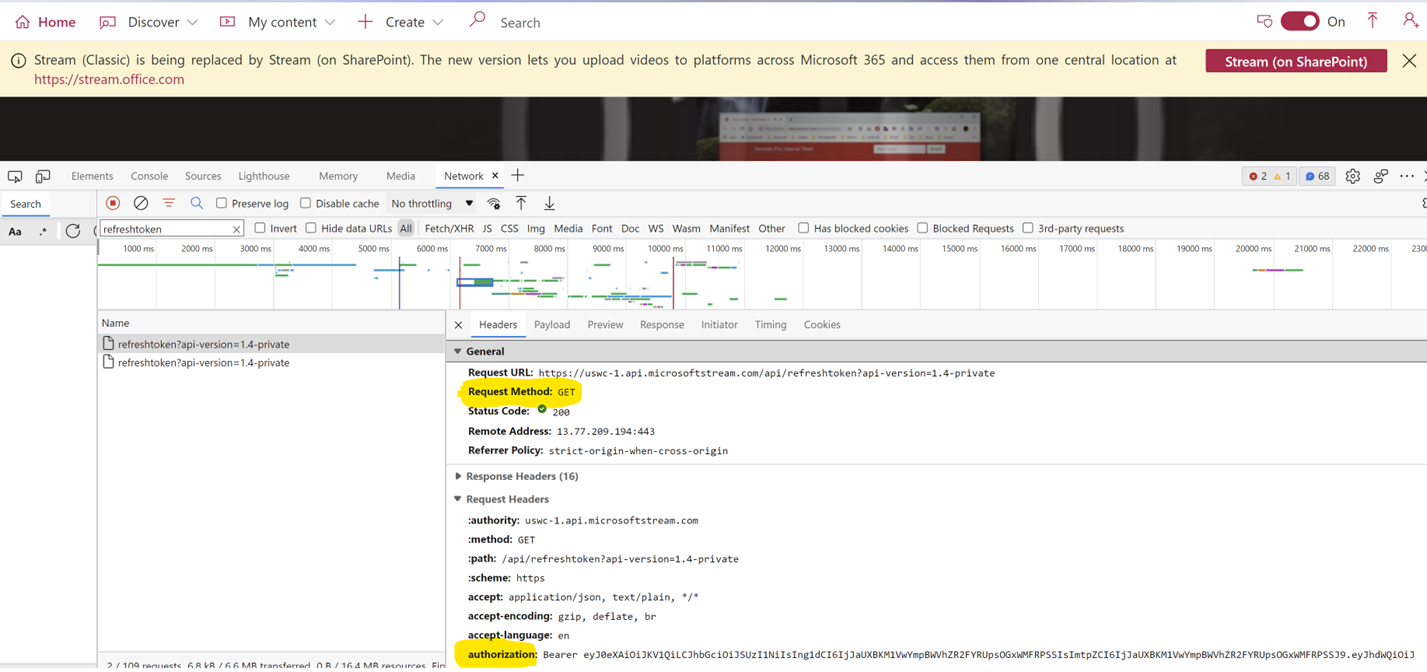Click the upload arrow icon in header
1427x672 pixels.
coord(1372,20)
